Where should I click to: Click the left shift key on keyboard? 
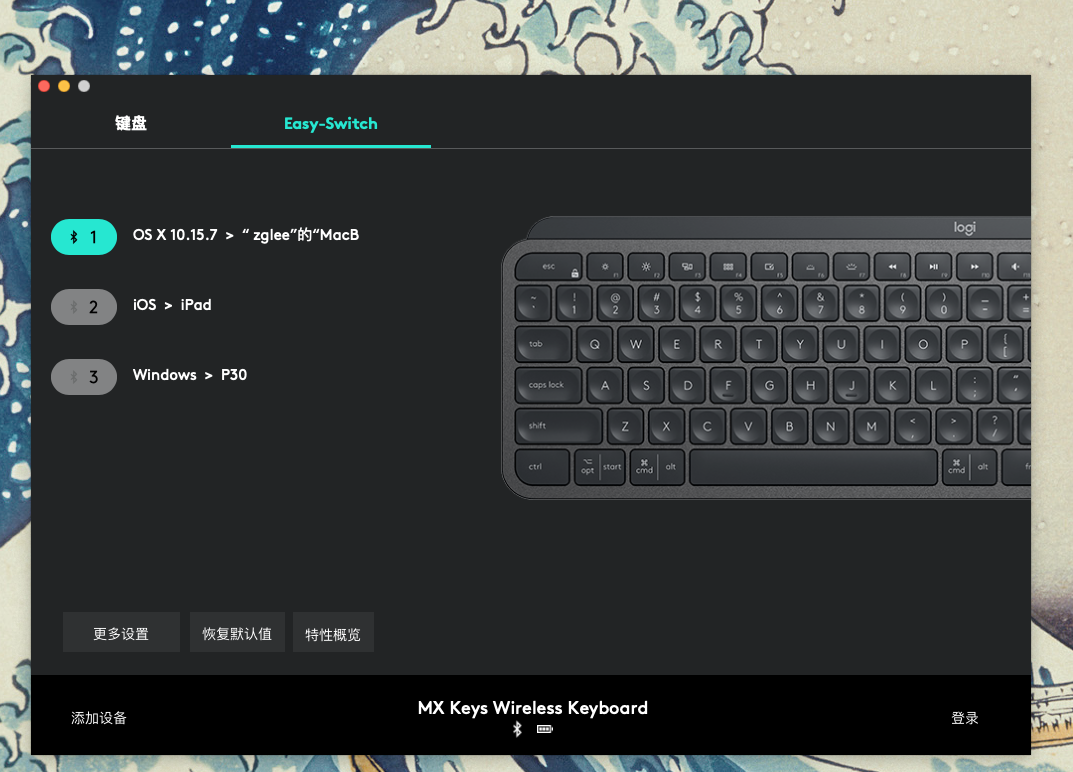(558, 426)
